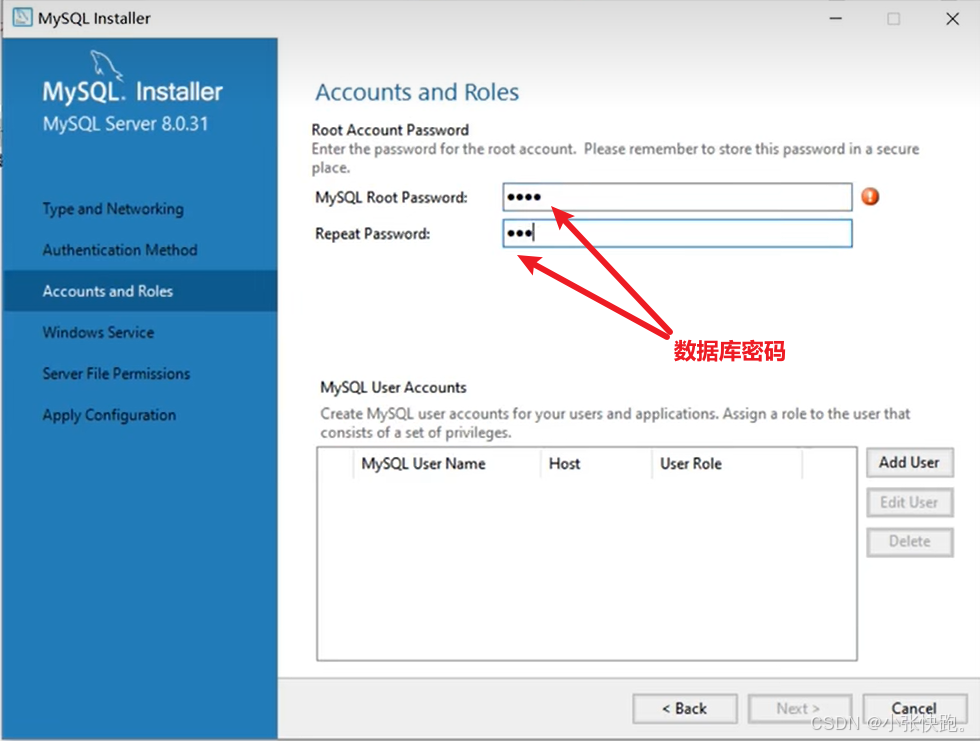Click the User Role column header
Image resolution: width=980 pixels, height=741 pixels.
coord(726,464)
